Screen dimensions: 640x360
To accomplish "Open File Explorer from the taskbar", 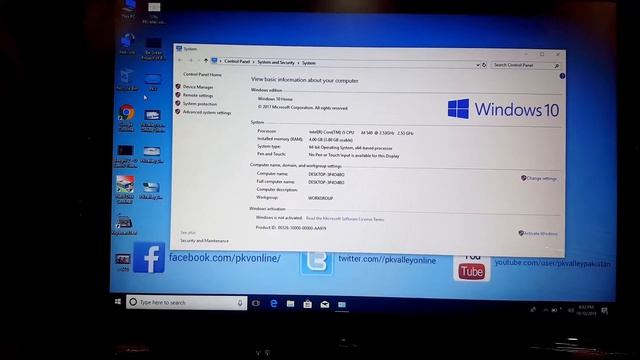I will click(x=291, y=304).
